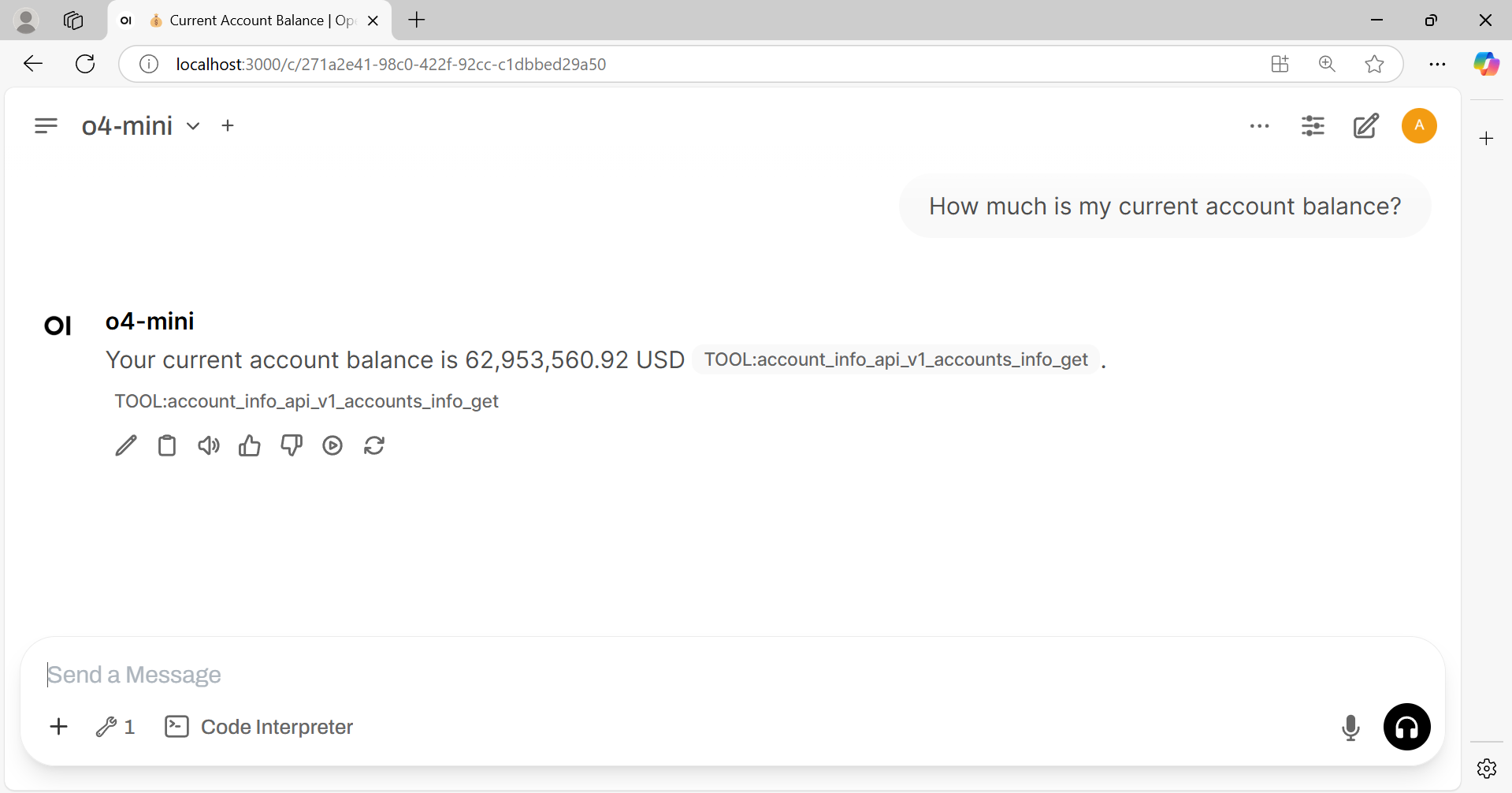
Task: Give the response a thumbs up
Action: click(x=250, y=446)
